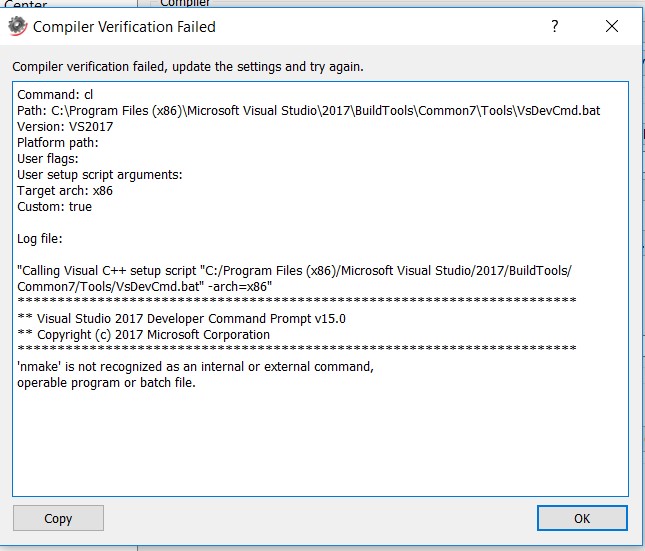Click the 'Platform path:' line
Viewport: 645px width, 551px height.
click(x=57, y=142)
